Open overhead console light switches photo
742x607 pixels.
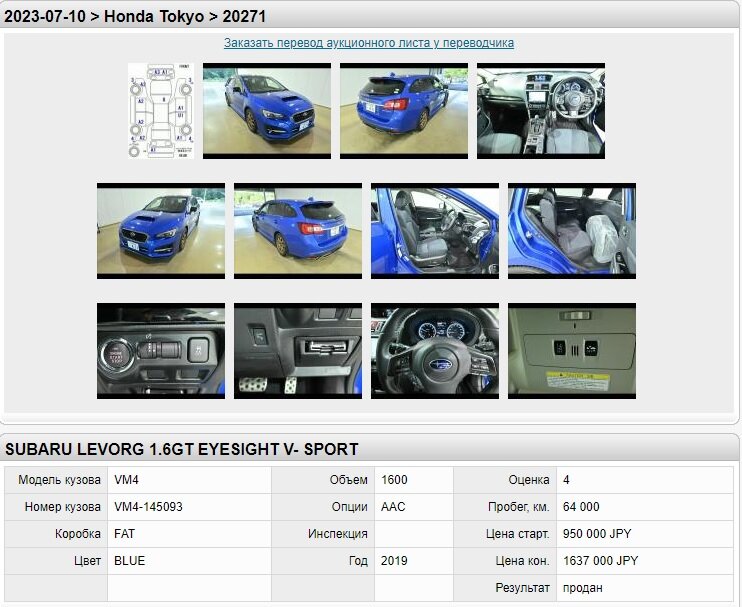(572, 351)
